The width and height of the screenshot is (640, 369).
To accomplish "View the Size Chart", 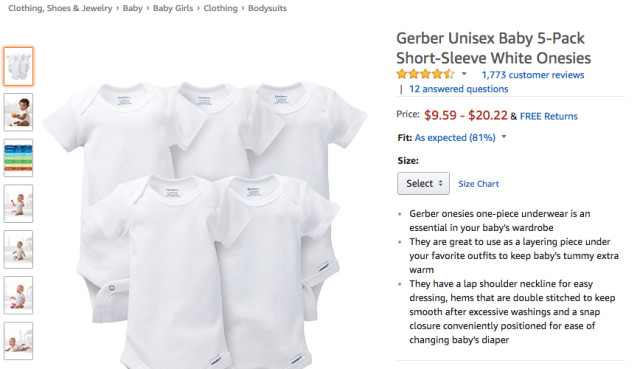I will tap(478, 184).
